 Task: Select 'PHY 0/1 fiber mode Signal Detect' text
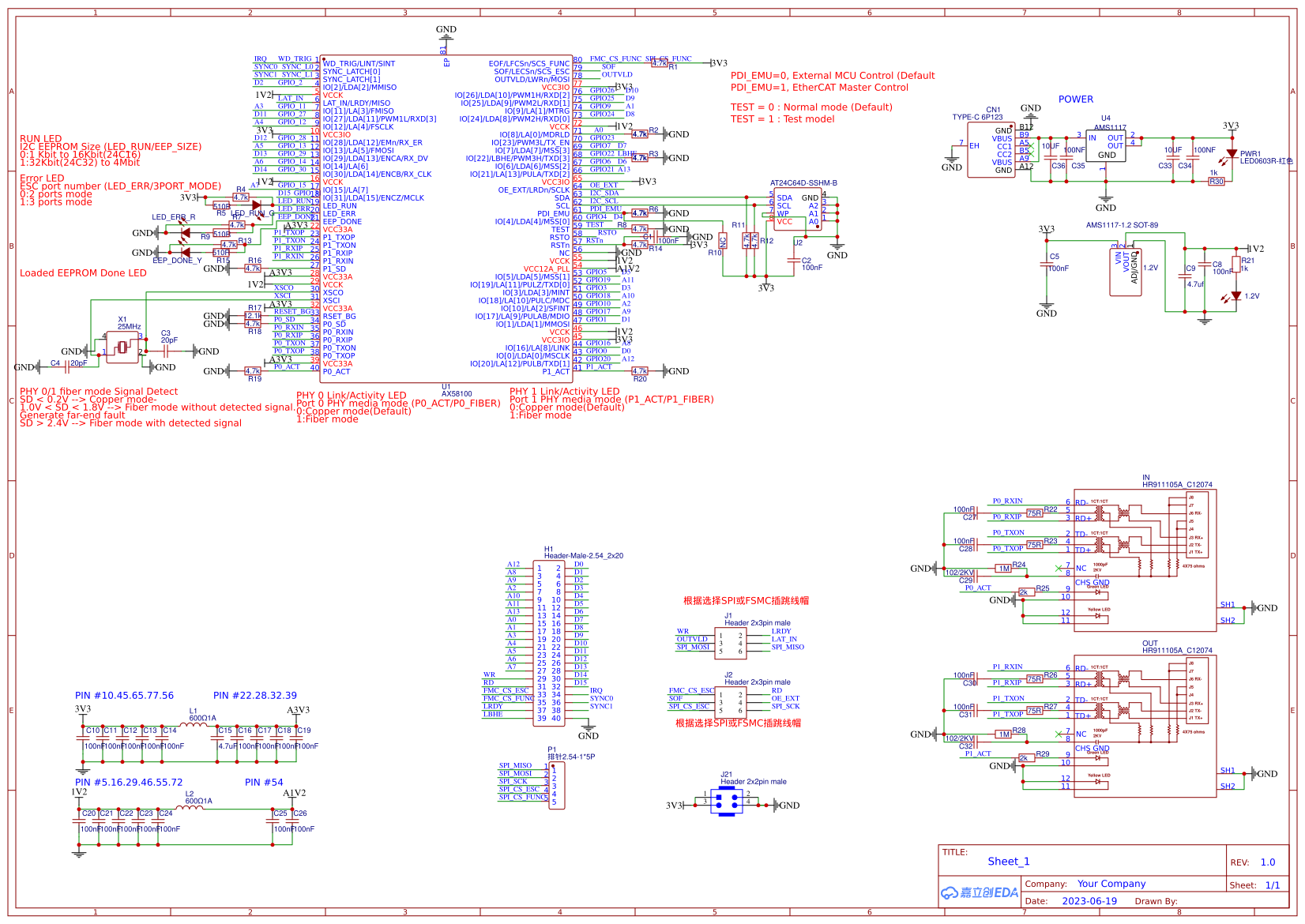99,392
